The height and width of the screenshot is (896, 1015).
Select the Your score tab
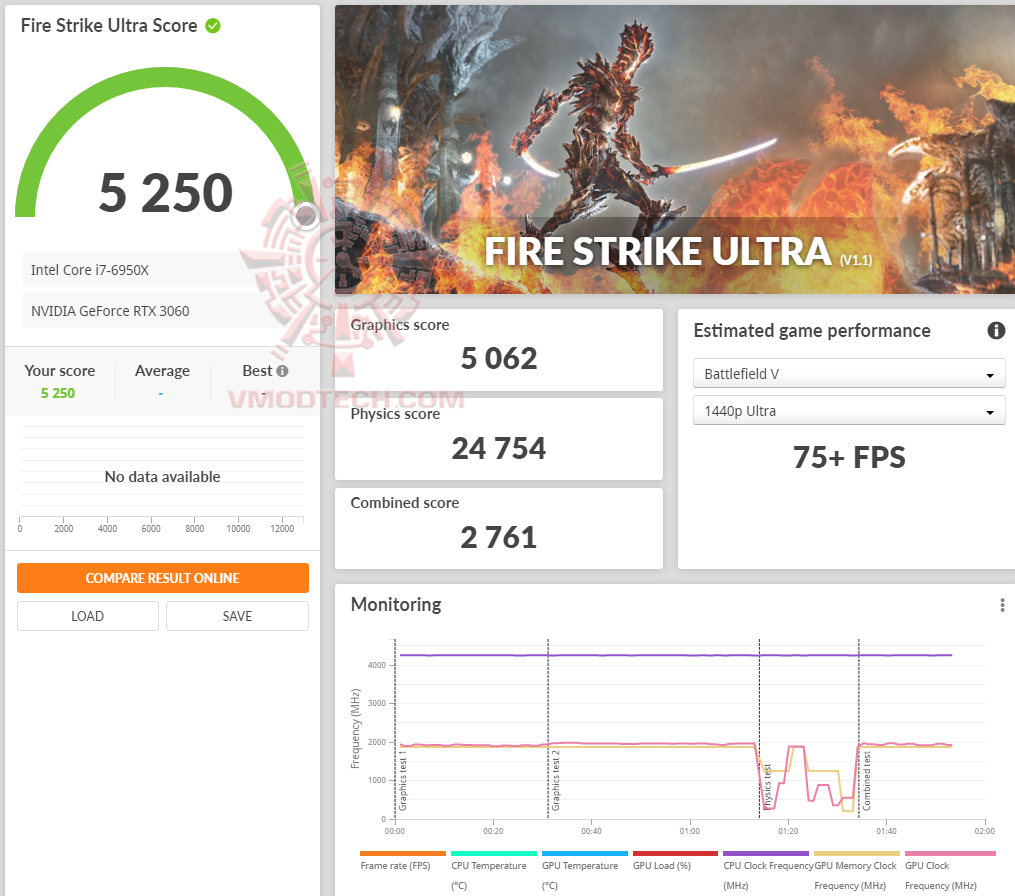(60, 370)
